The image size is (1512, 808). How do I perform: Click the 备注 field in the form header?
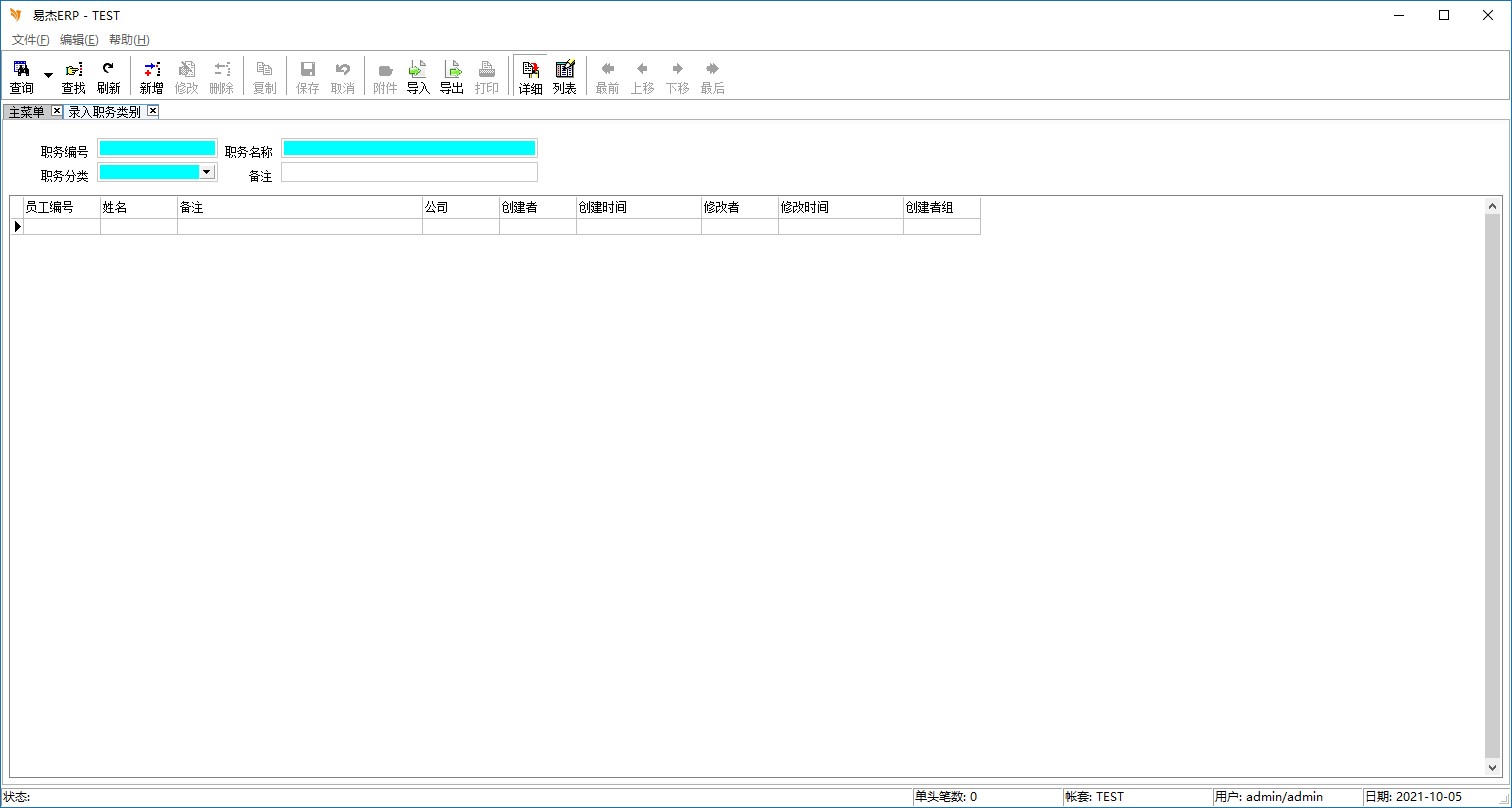(x=409, y=172)
